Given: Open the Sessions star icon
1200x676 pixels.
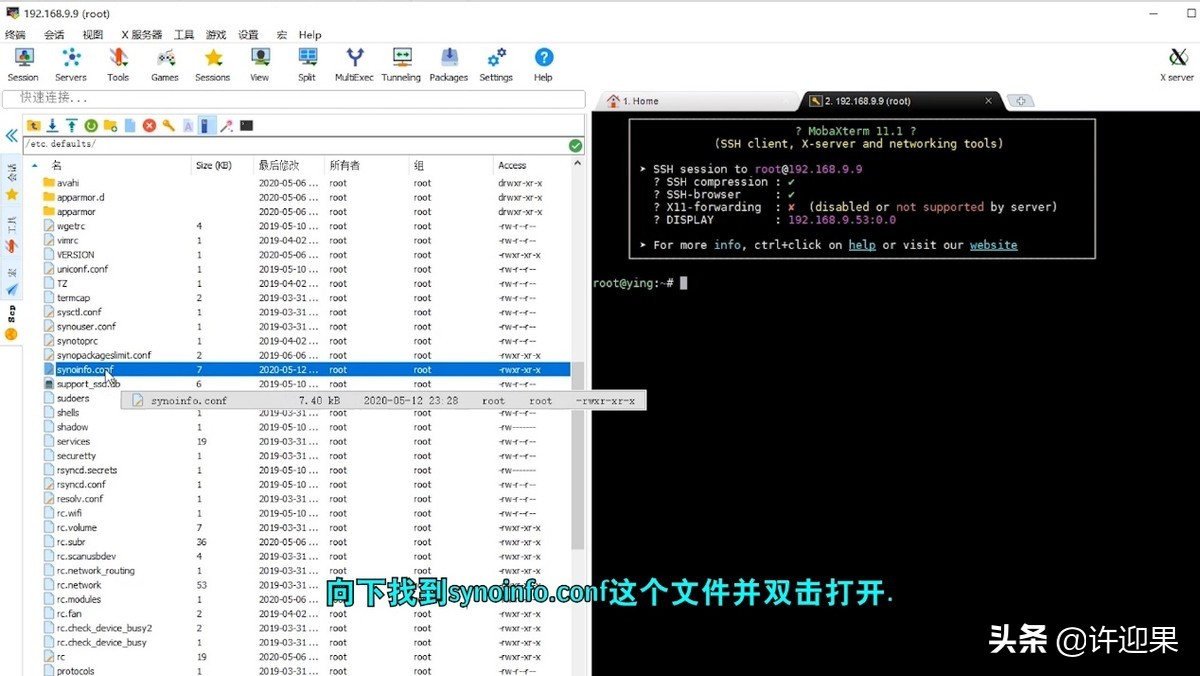Looking at the screenshot, I should click(x=213, y=65).
